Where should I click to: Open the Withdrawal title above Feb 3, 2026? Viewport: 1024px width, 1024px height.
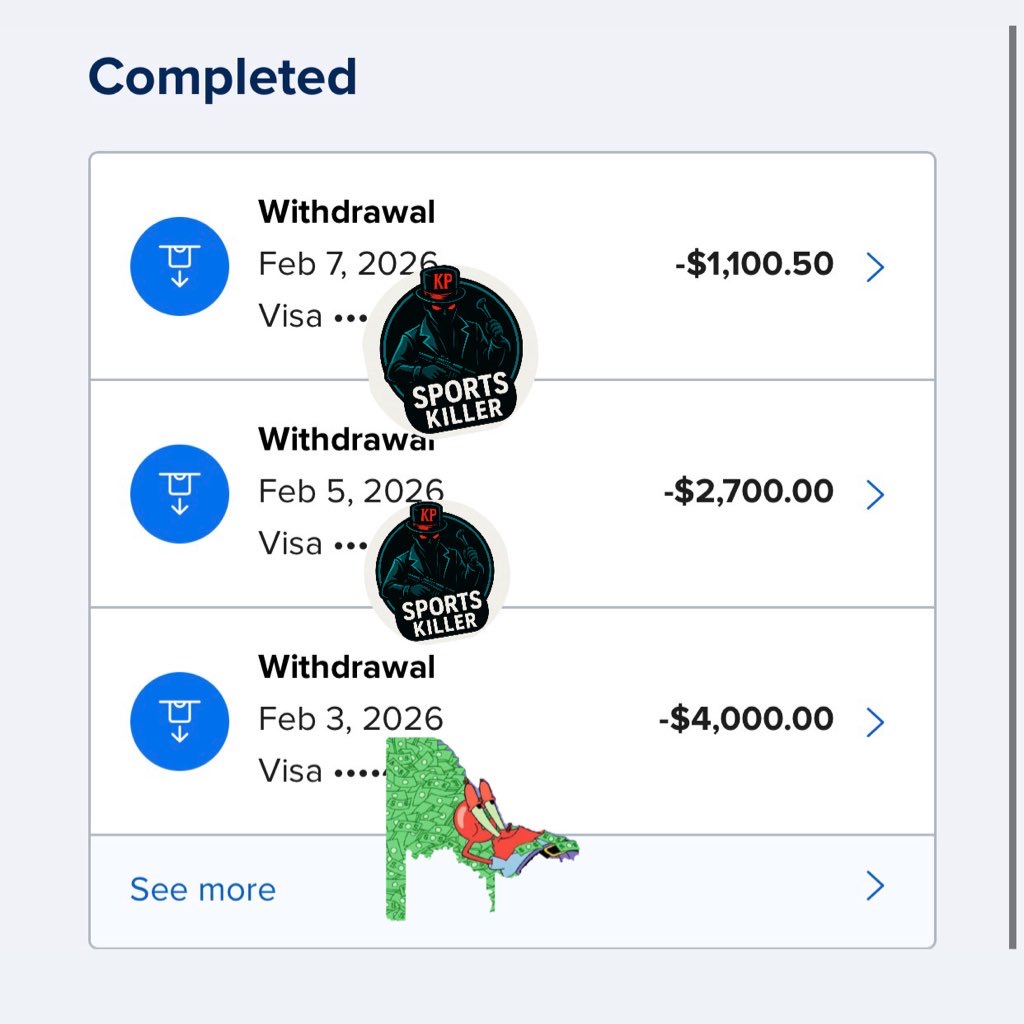[x=346, y=667]
